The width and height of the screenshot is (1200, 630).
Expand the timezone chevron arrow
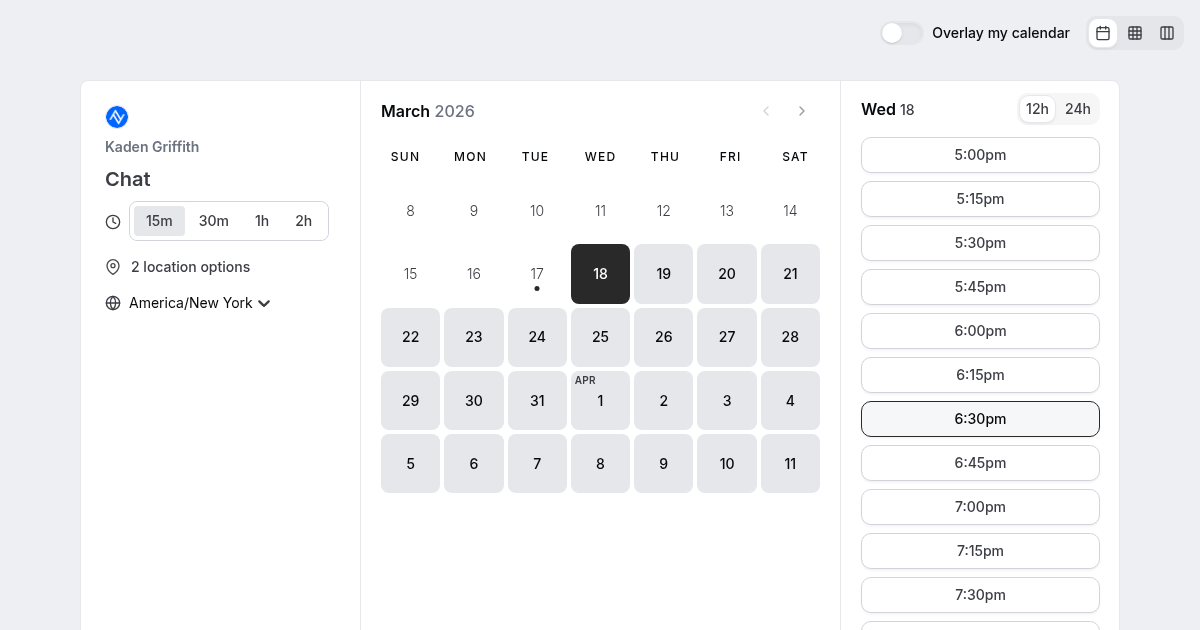[264, 303]
